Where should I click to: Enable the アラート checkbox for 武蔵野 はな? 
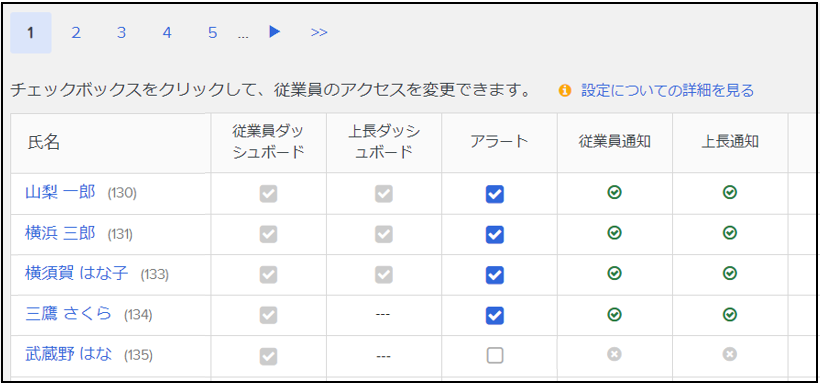click(x=495, y=356)
